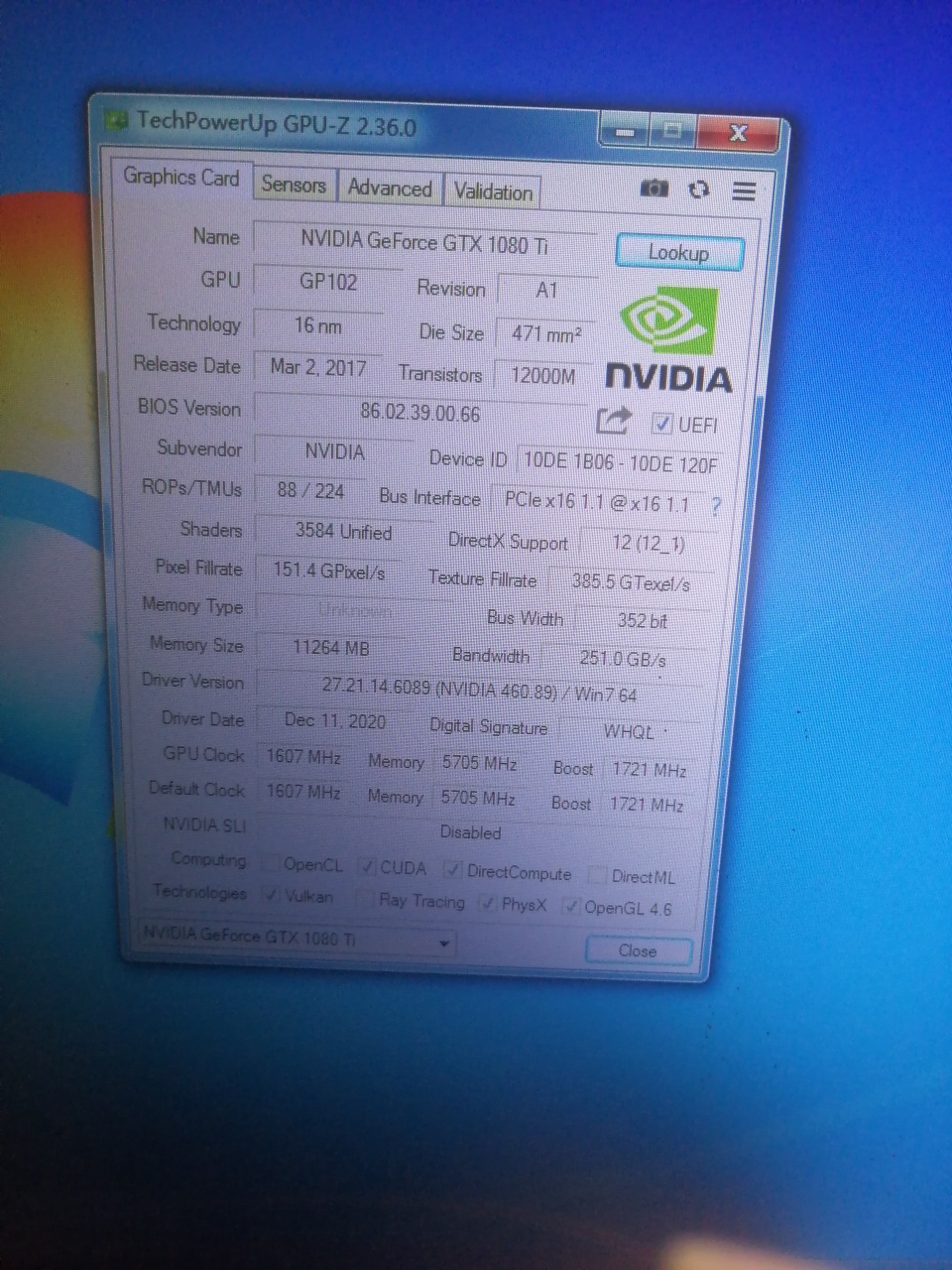Click the Digital Signature field WHQL

[629, 732]
